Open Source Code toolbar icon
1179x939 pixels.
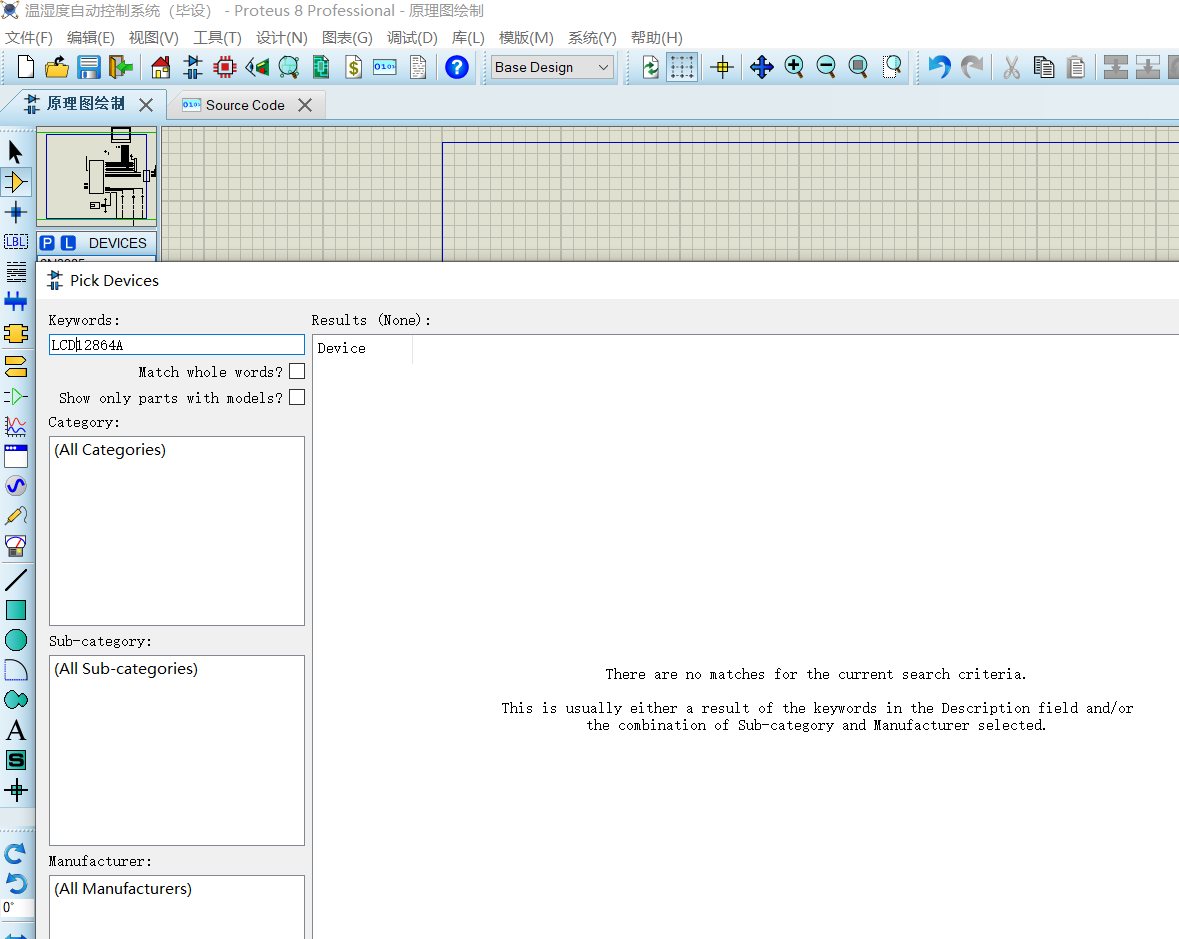(385, 68)
